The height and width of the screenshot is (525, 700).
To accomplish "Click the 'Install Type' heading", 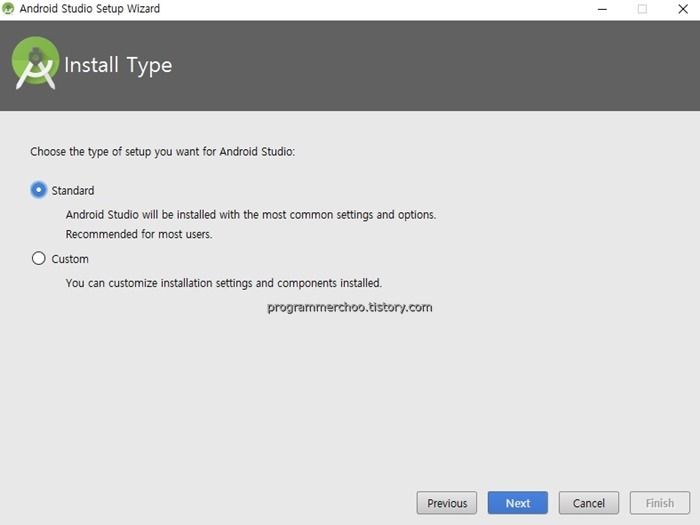I will coord(118,65).
